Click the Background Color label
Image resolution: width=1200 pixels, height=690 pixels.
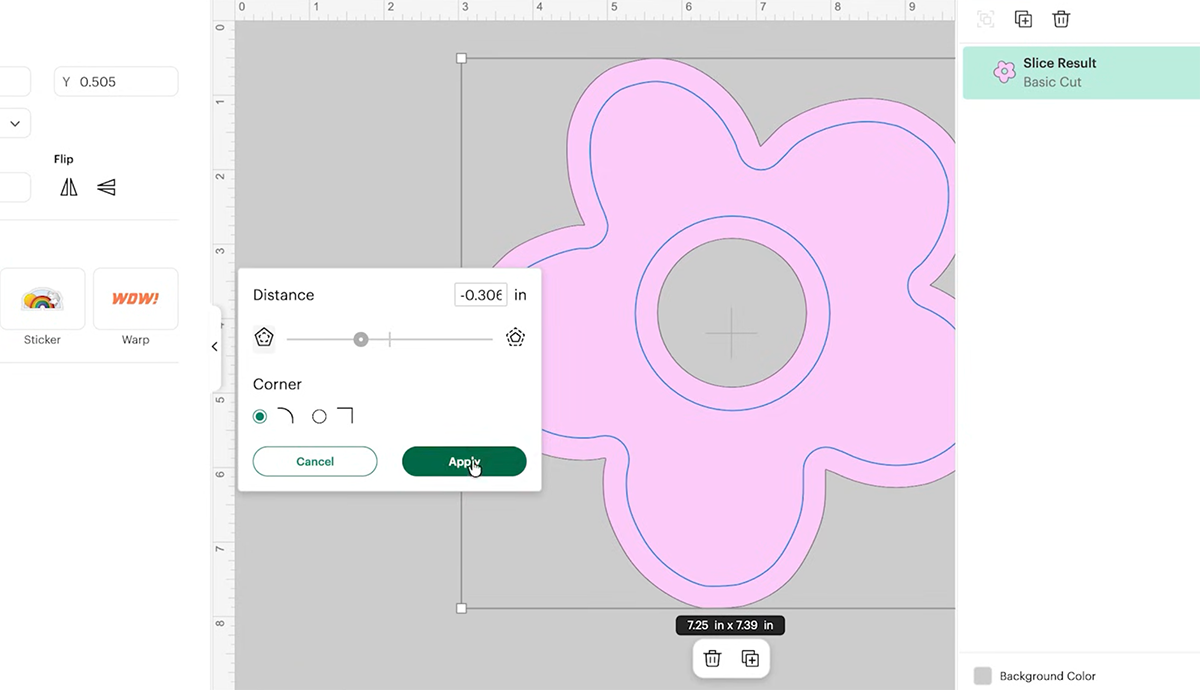click(x=1047, y=676)
